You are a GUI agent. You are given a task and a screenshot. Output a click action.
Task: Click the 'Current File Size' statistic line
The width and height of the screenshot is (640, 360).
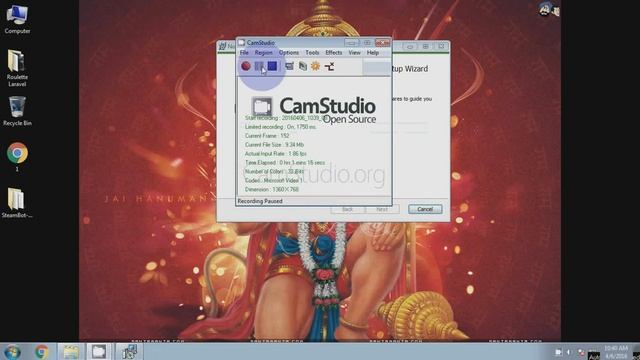[x=274, y=145]
